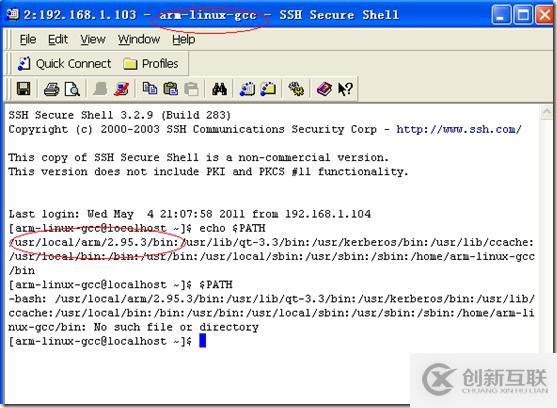The image size is (557, 408).
Task: Click 'non-commercial version' line text
Action: [199, 157]
